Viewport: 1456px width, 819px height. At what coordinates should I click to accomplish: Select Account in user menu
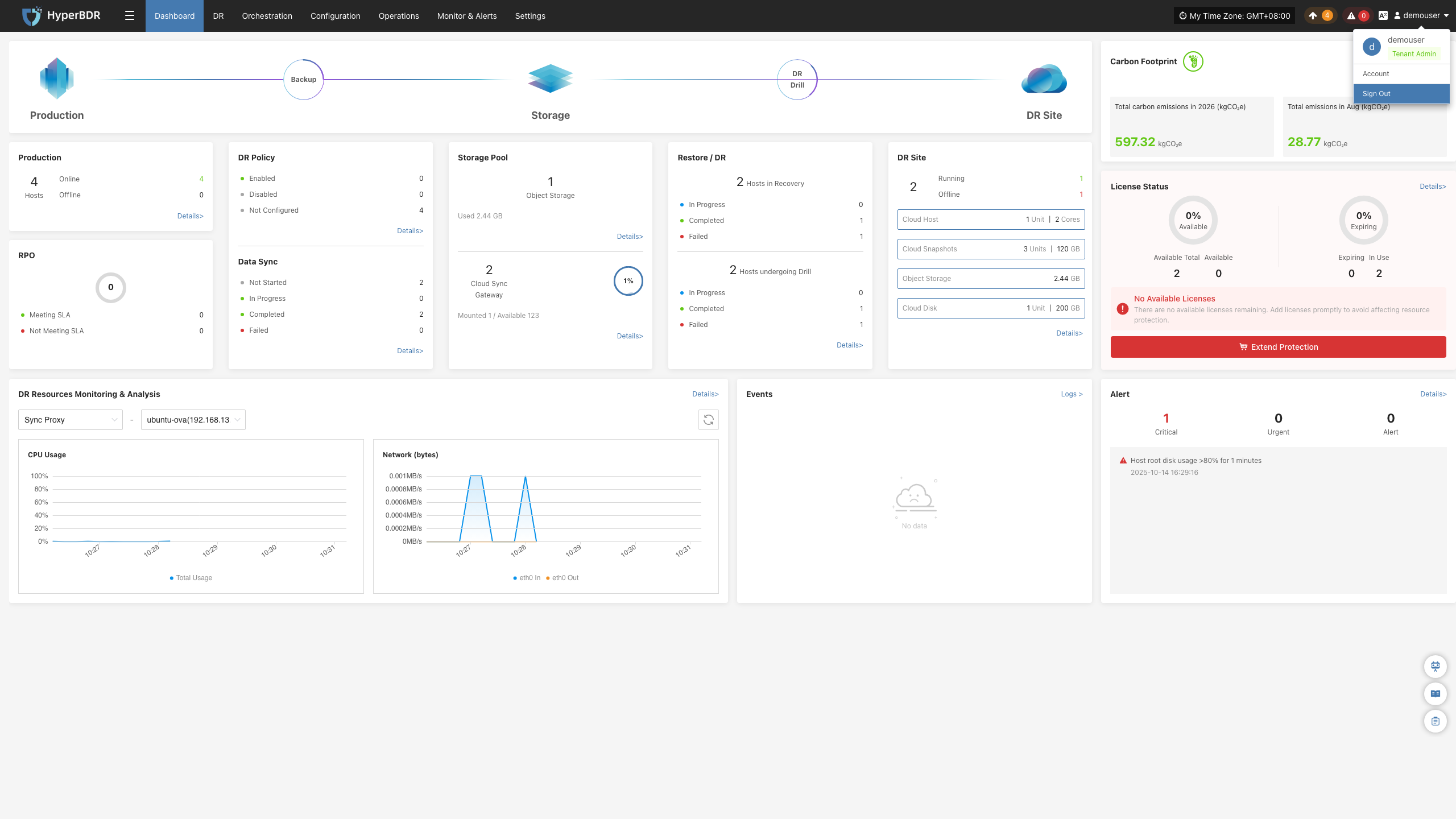(1401, 74)
